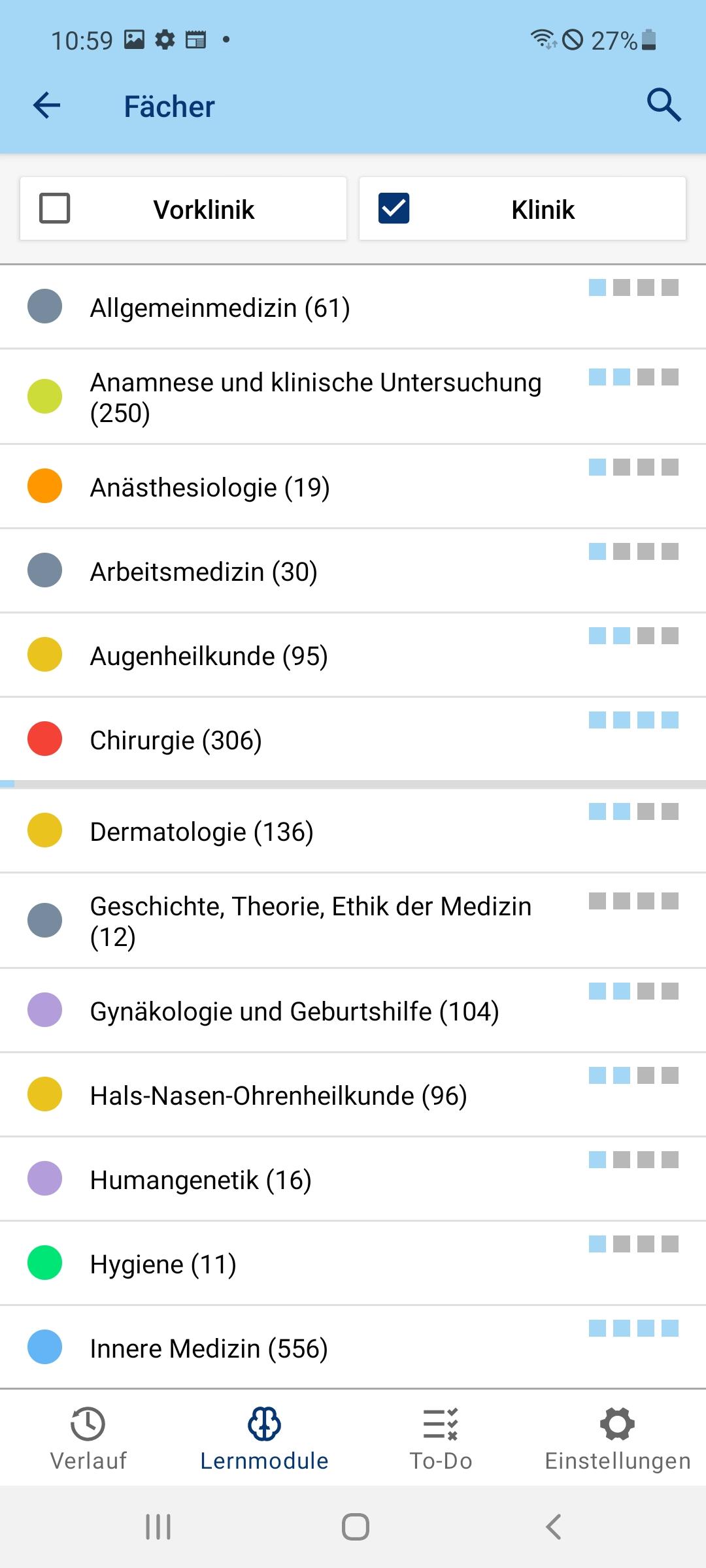Open the search magnifier icon
The image size is (706, 1568).
click(664, 105)
